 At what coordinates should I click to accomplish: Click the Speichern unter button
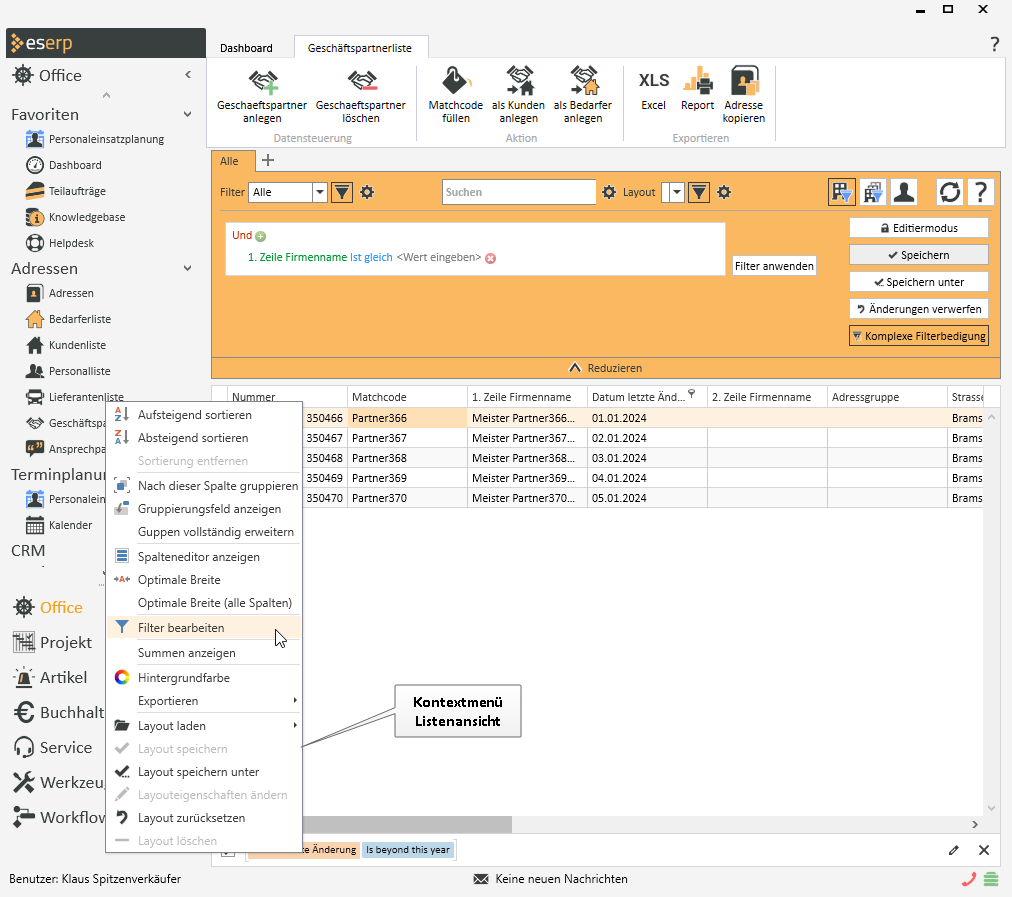point(919,282)
